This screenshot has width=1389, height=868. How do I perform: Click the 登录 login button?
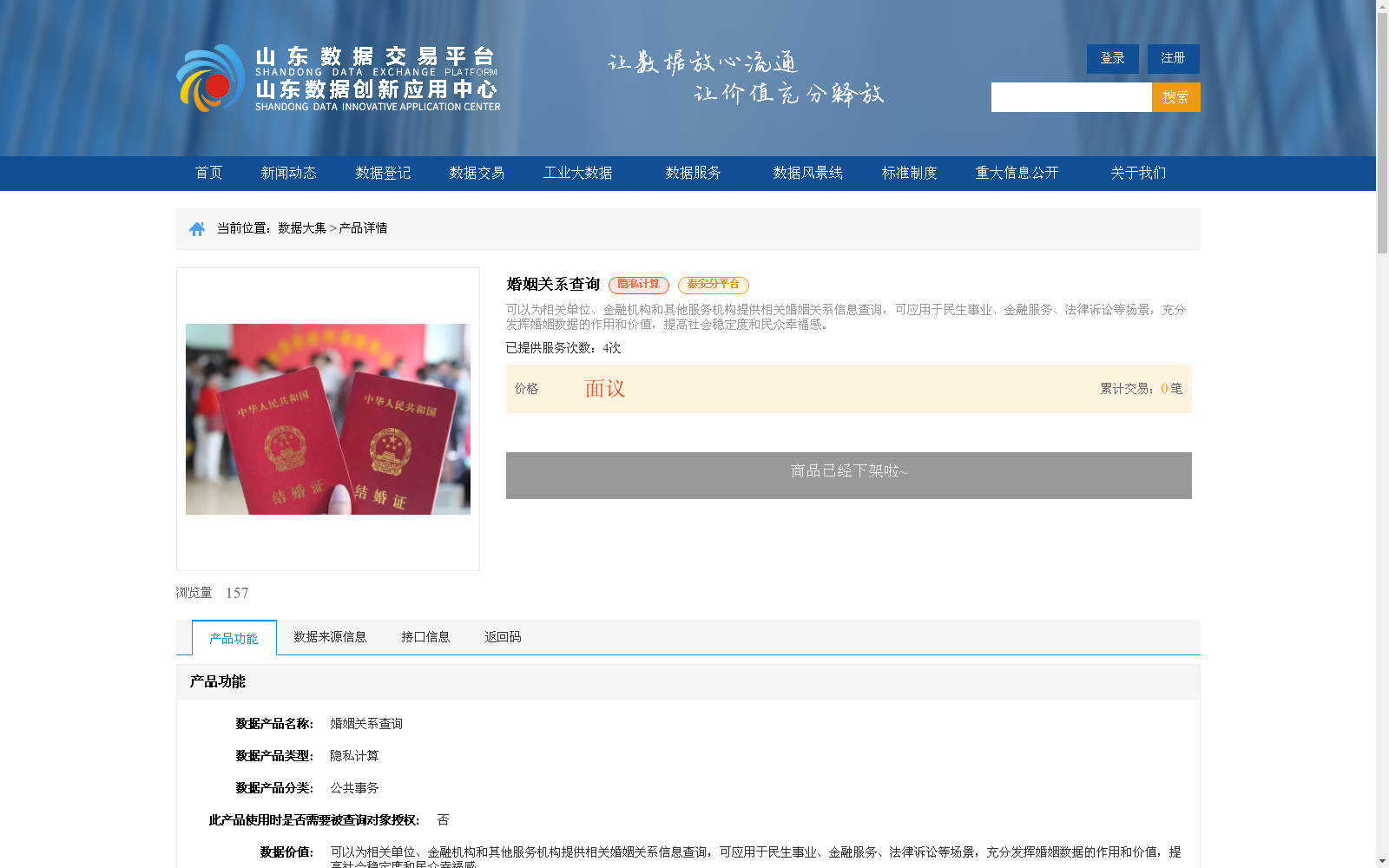click(1113, 58)
